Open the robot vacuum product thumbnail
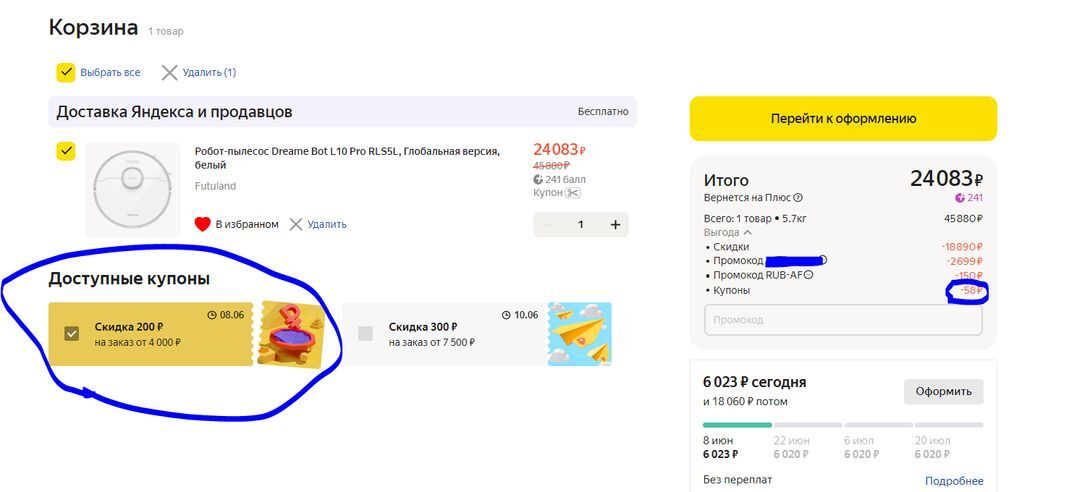Image resolution: width=1090 pixels, height=492 pixels. (x=132, y=189)
